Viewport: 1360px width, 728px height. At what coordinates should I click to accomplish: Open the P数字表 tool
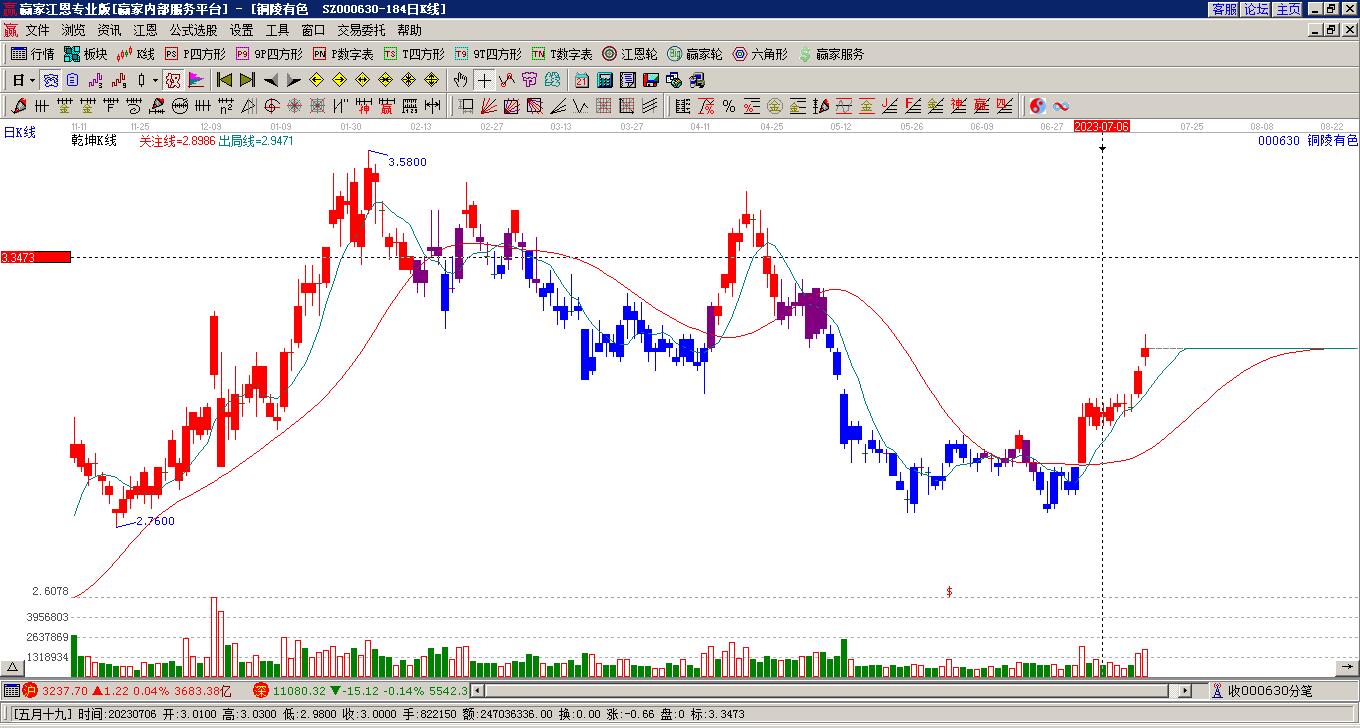343,54
